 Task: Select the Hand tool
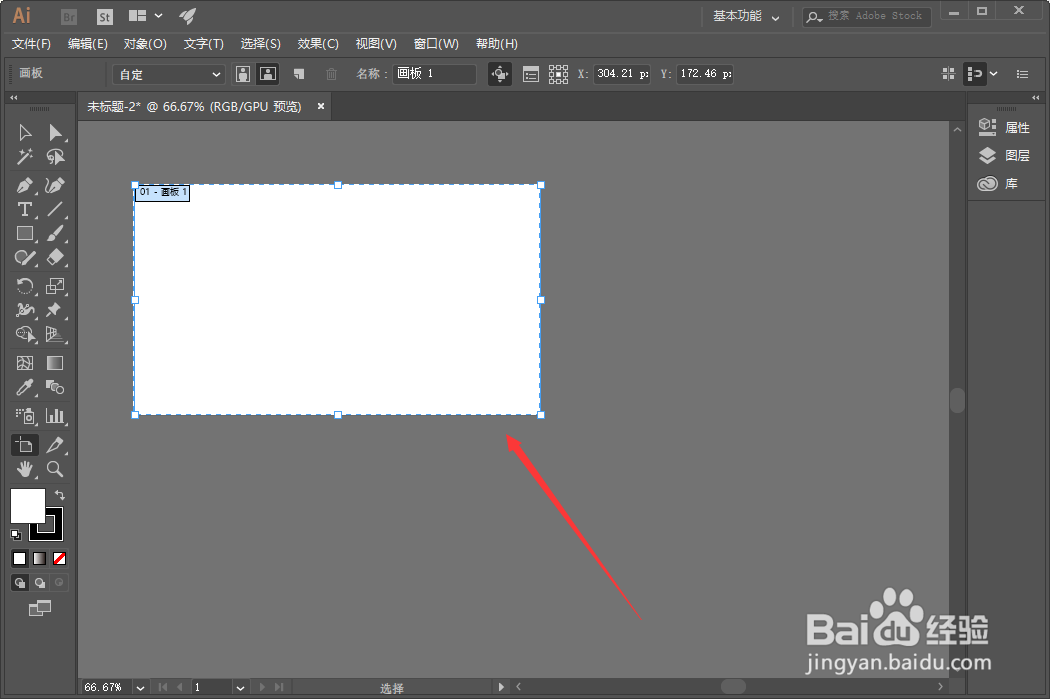(x=25, y=469)
